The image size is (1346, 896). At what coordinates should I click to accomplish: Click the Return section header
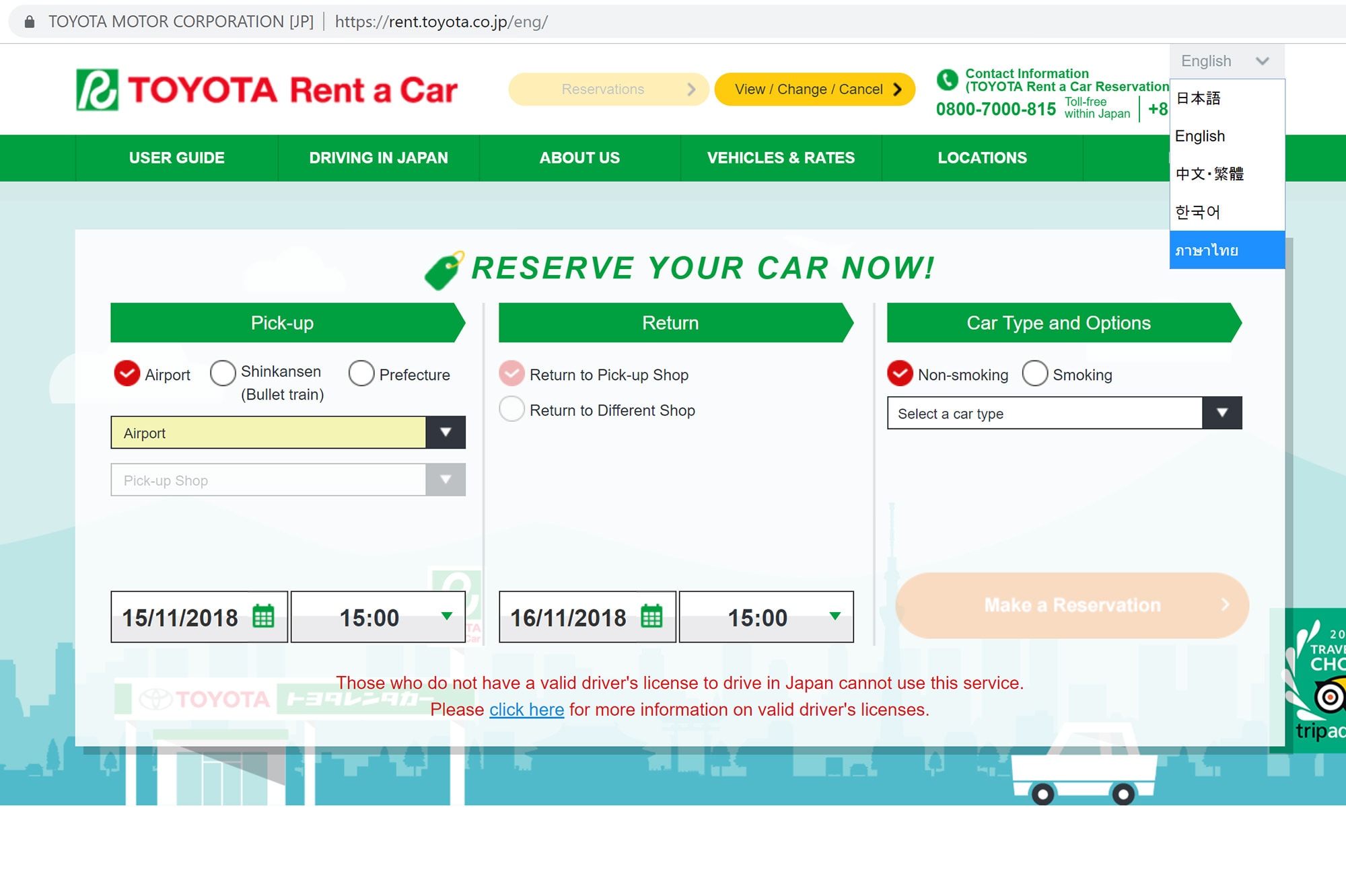pos(676,323)
